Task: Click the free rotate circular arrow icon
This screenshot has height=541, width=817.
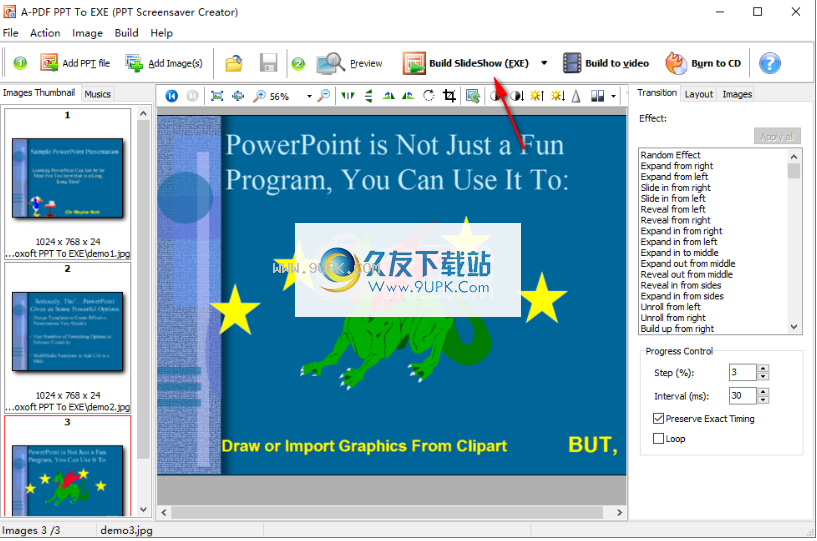Action: pyautogui.click(x=428, y=95)
